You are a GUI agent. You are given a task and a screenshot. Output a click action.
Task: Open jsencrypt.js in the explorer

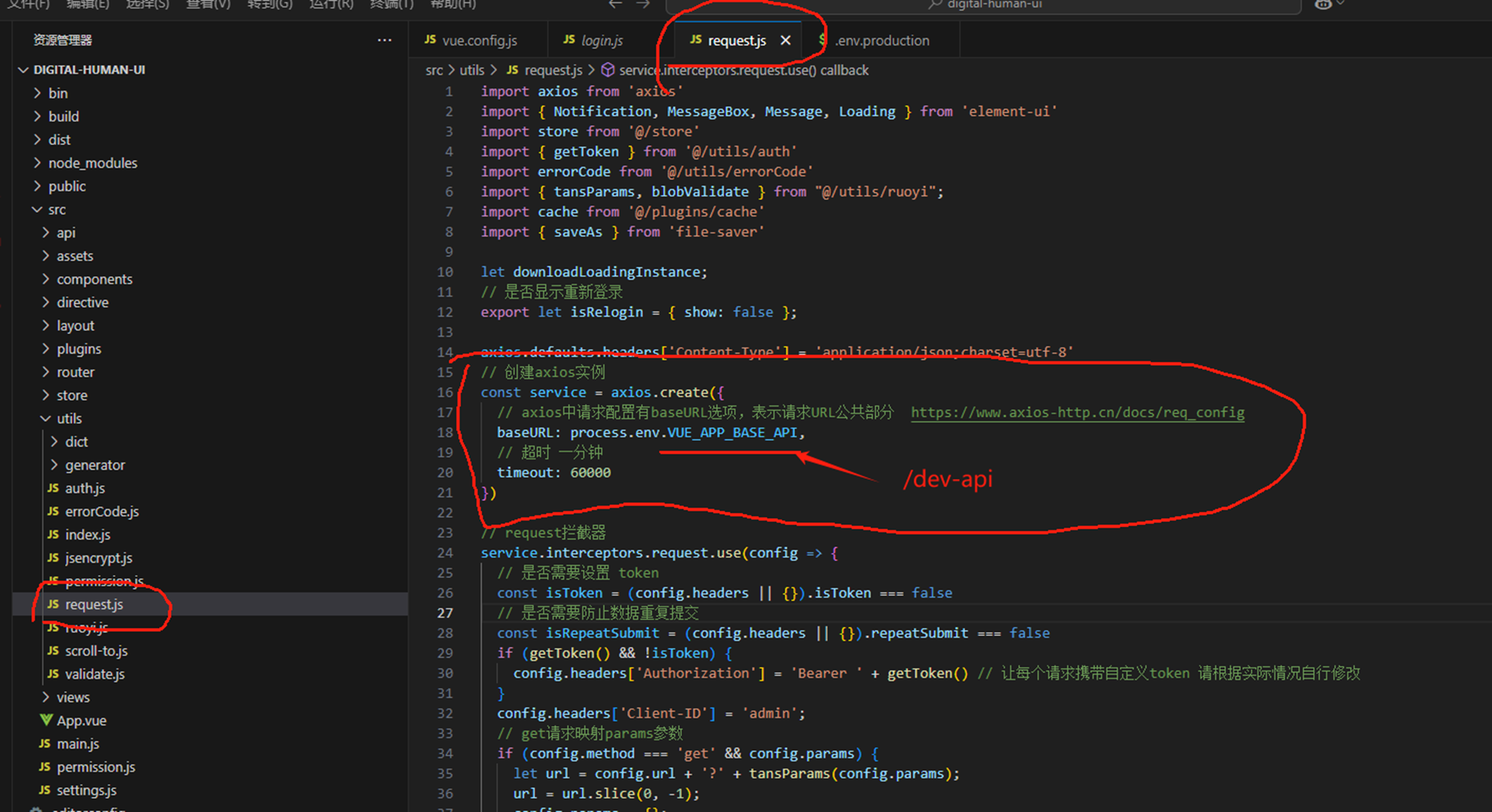coord(98,558)
